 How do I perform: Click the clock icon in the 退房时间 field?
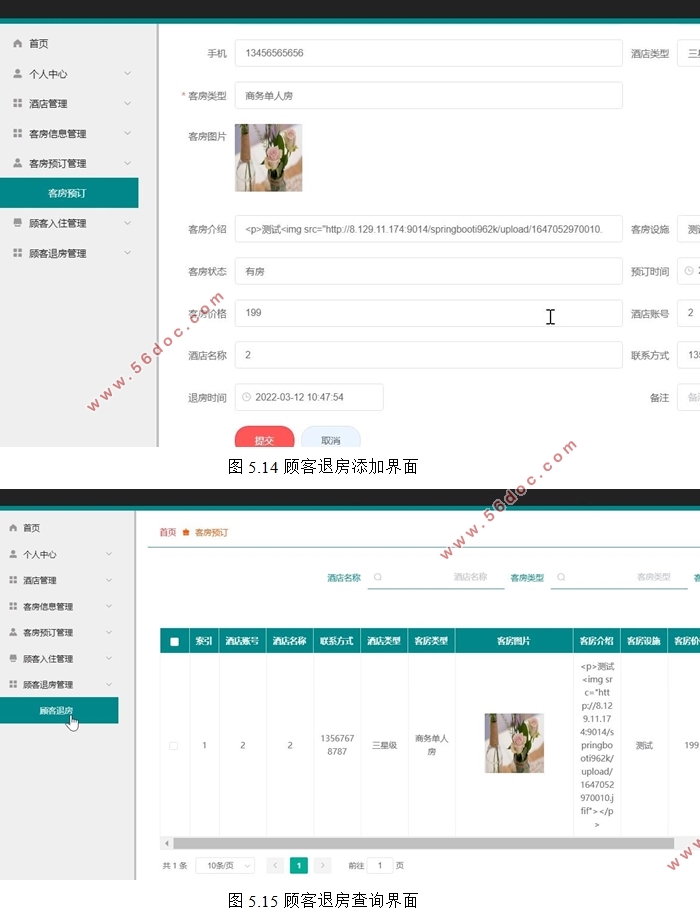(x=247, y=397)
